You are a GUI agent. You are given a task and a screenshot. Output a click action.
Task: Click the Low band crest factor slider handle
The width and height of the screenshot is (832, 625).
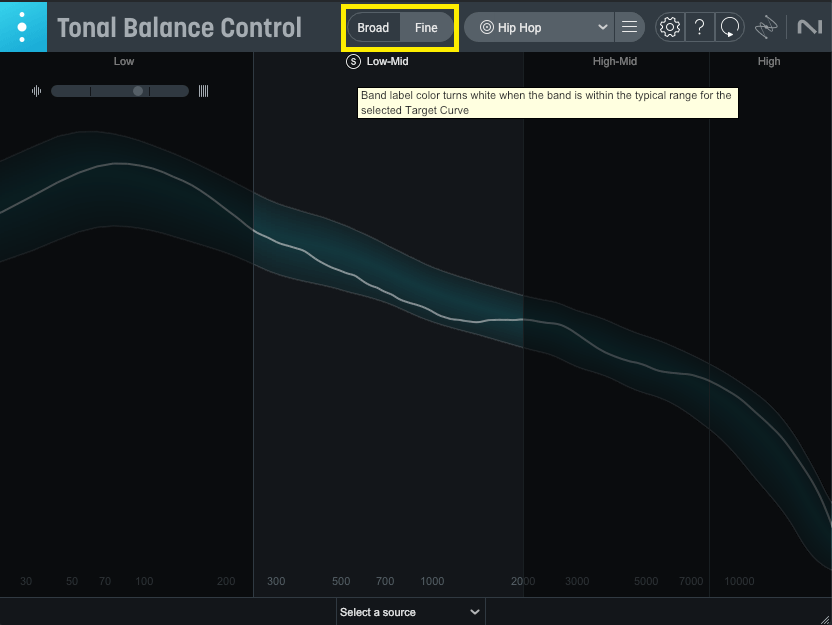click(138, 91)
